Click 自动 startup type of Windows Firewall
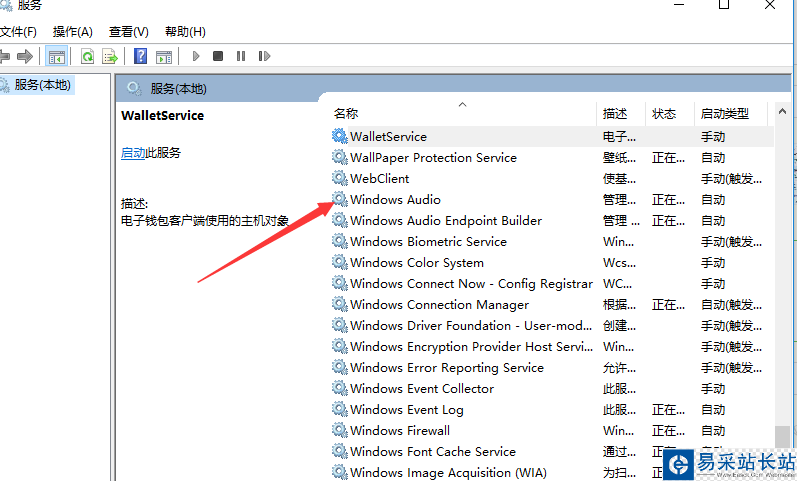Viewport: 797px width, 481px height. (713, 431)
